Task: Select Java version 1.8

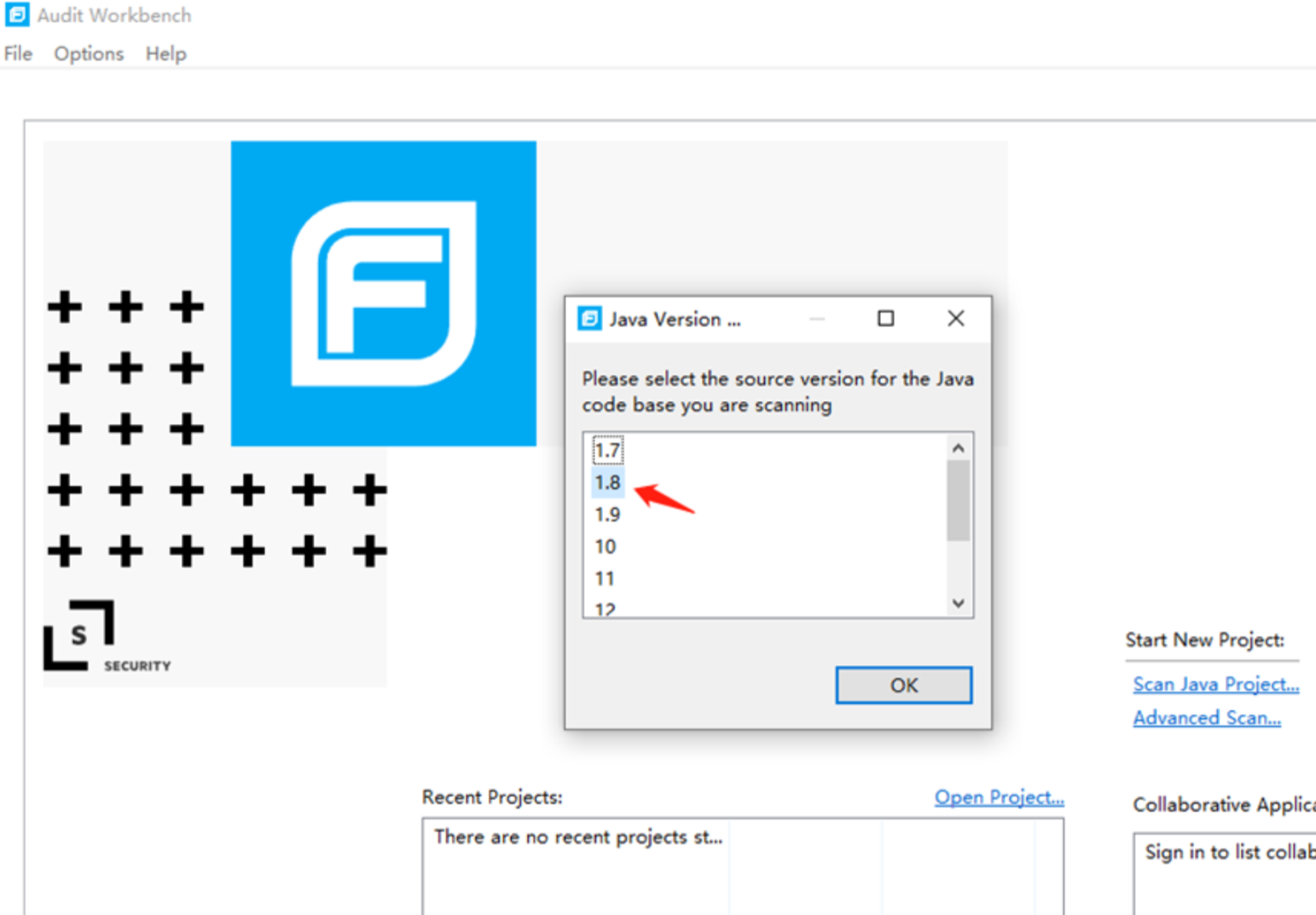Action: (x=608, y=483)
